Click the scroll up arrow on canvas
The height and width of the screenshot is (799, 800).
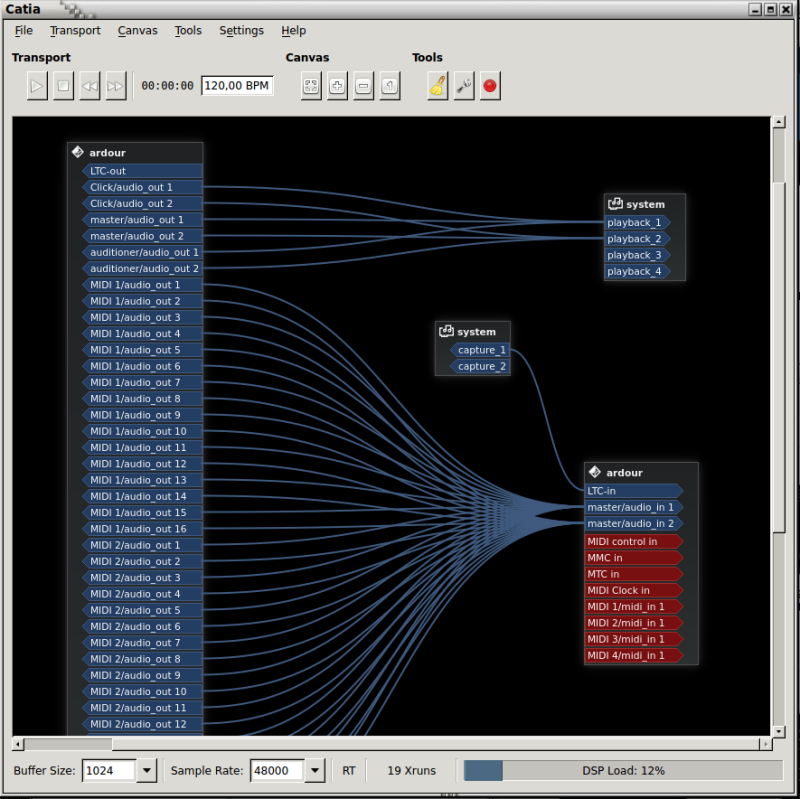[779, 122]
